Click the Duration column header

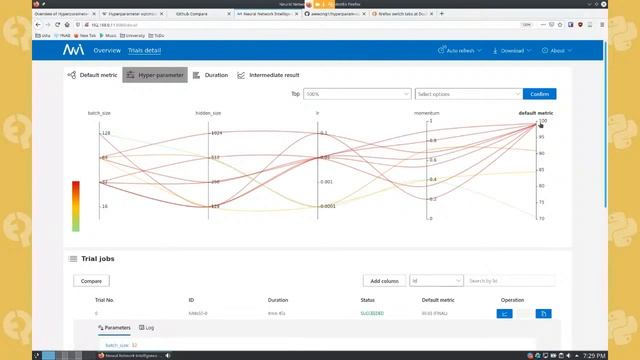[x=278, y=300]
